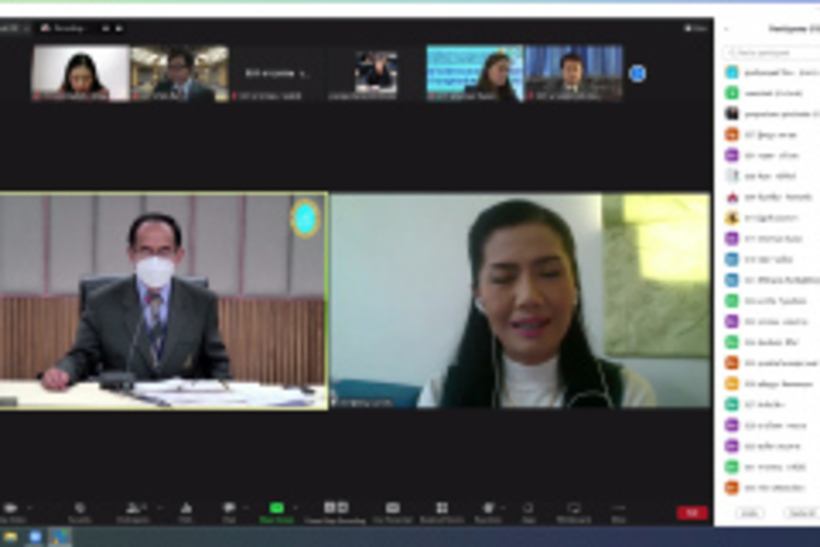Open the Apps icon in toolbar
820x547 pixels.
coord(528,508)
